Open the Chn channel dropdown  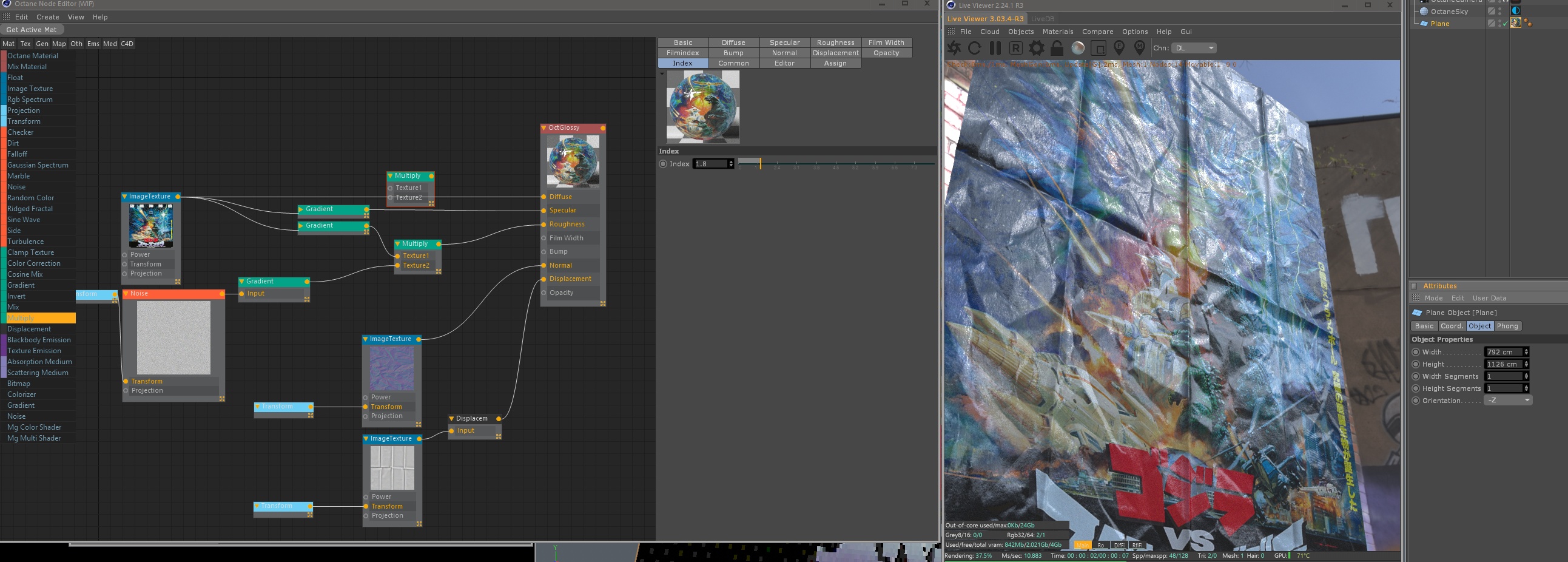[1194, 48]
